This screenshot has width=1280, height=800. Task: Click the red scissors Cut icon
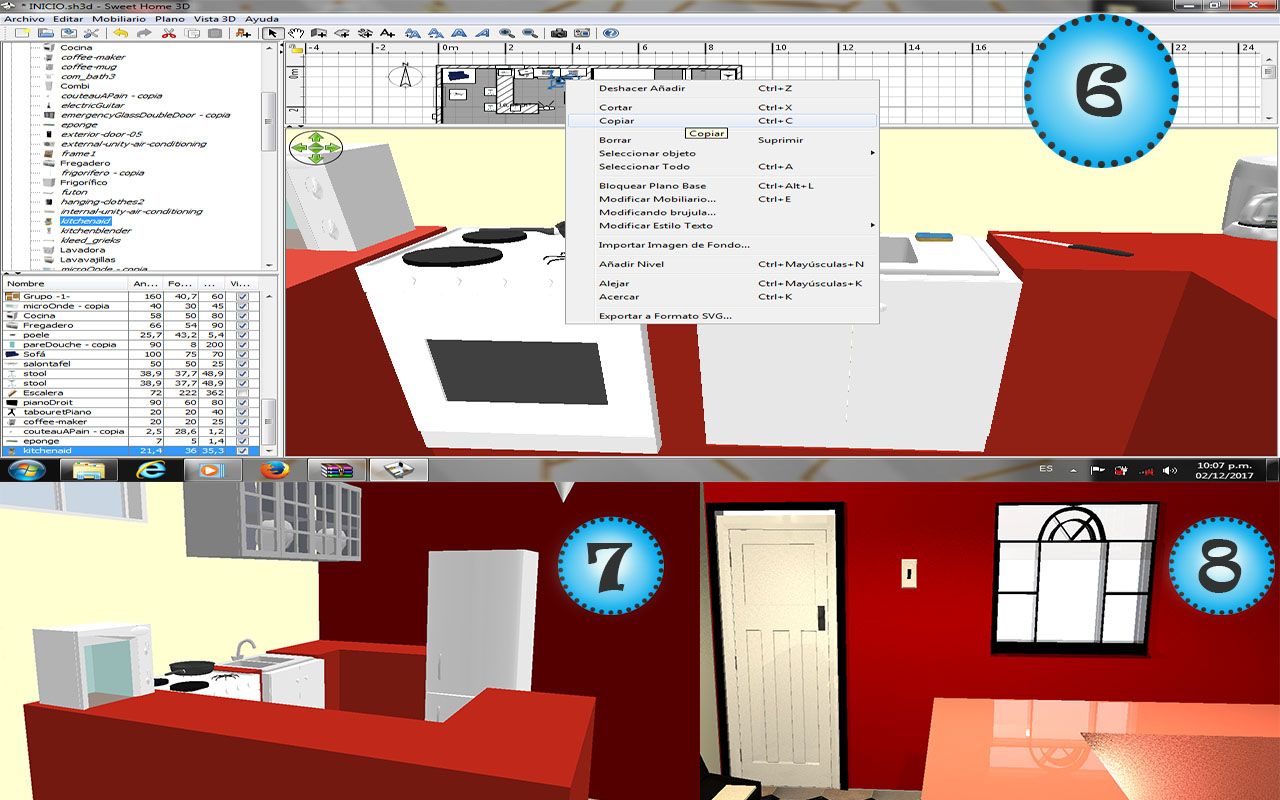169,33
